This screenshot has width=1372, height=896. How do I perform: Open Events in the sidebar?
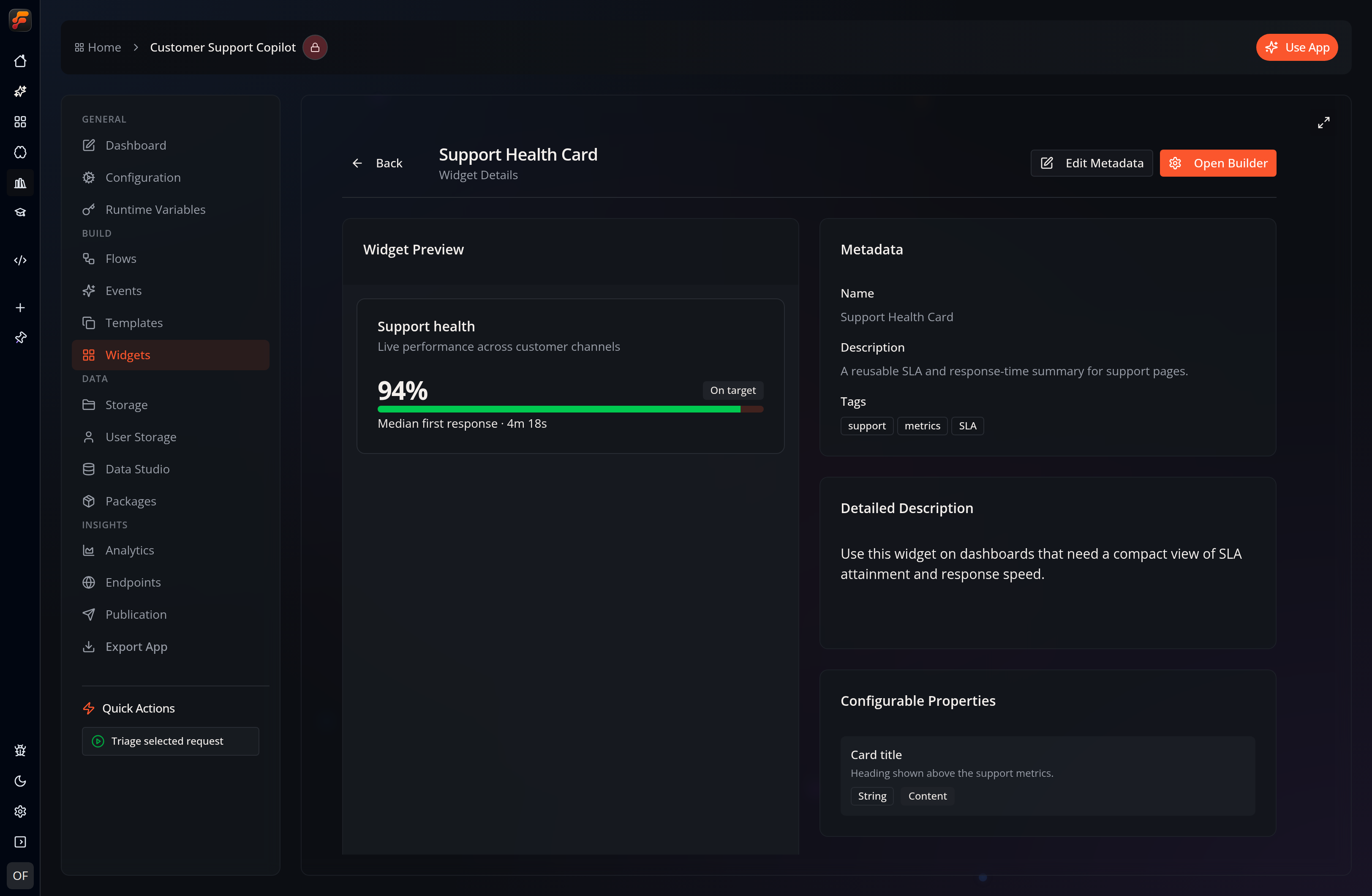[171, 291]
